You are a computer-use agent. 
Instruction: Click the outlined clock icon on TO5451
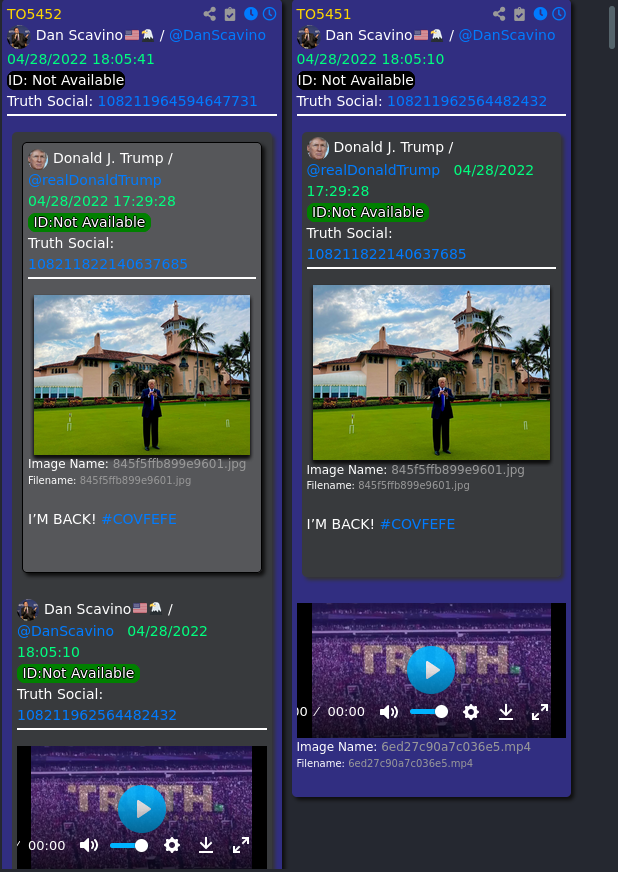559,14
